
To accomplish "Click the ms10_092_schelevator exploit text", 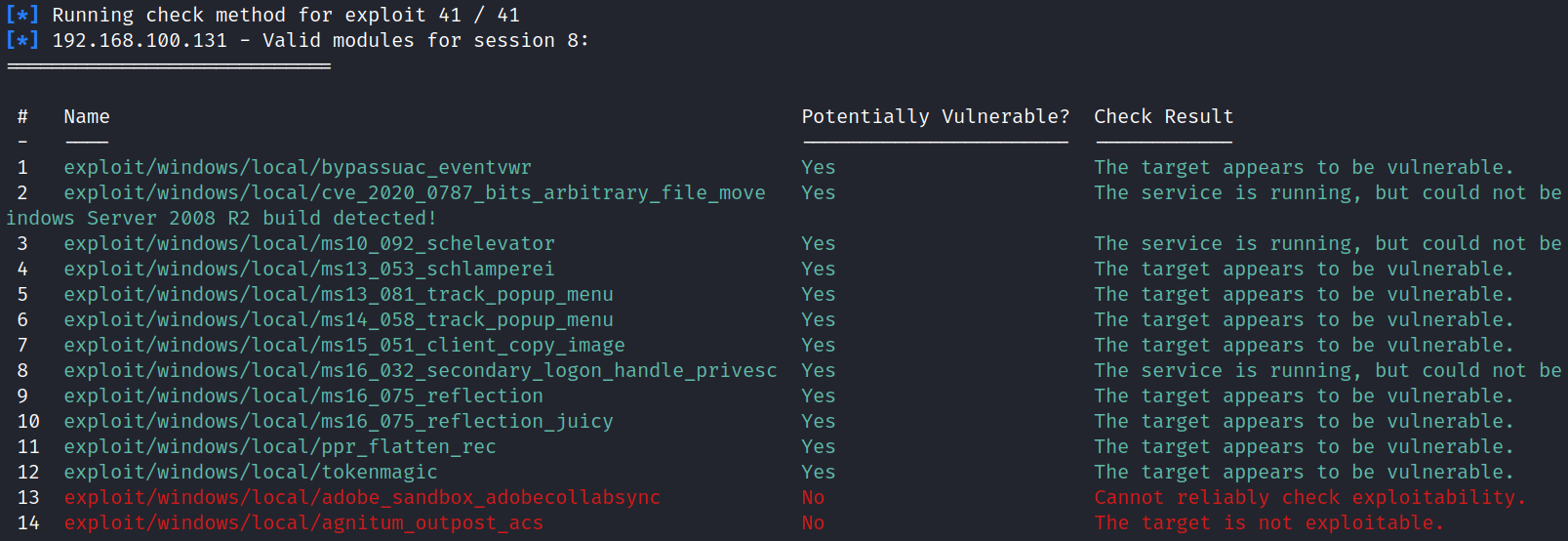I will (x=309, y=244).
